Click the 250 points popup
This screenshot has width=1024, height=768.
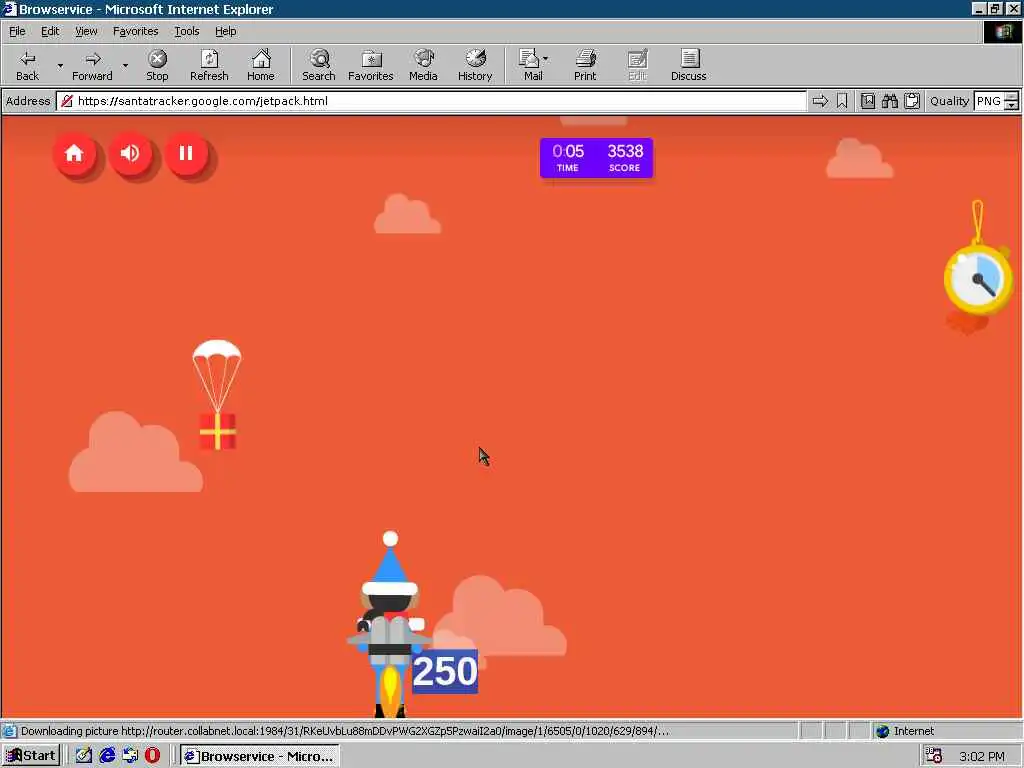point(445,671)
